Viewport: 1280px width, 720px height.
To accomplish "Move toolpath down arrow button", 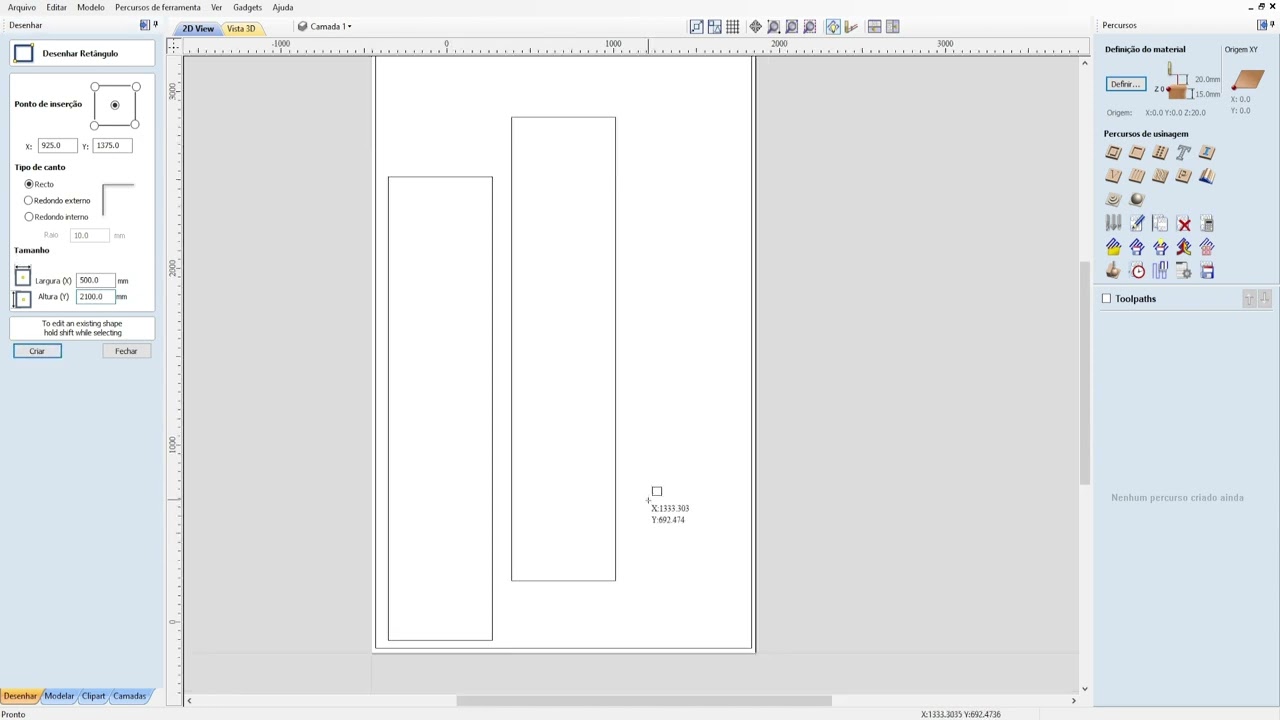I will (1264, 299).
